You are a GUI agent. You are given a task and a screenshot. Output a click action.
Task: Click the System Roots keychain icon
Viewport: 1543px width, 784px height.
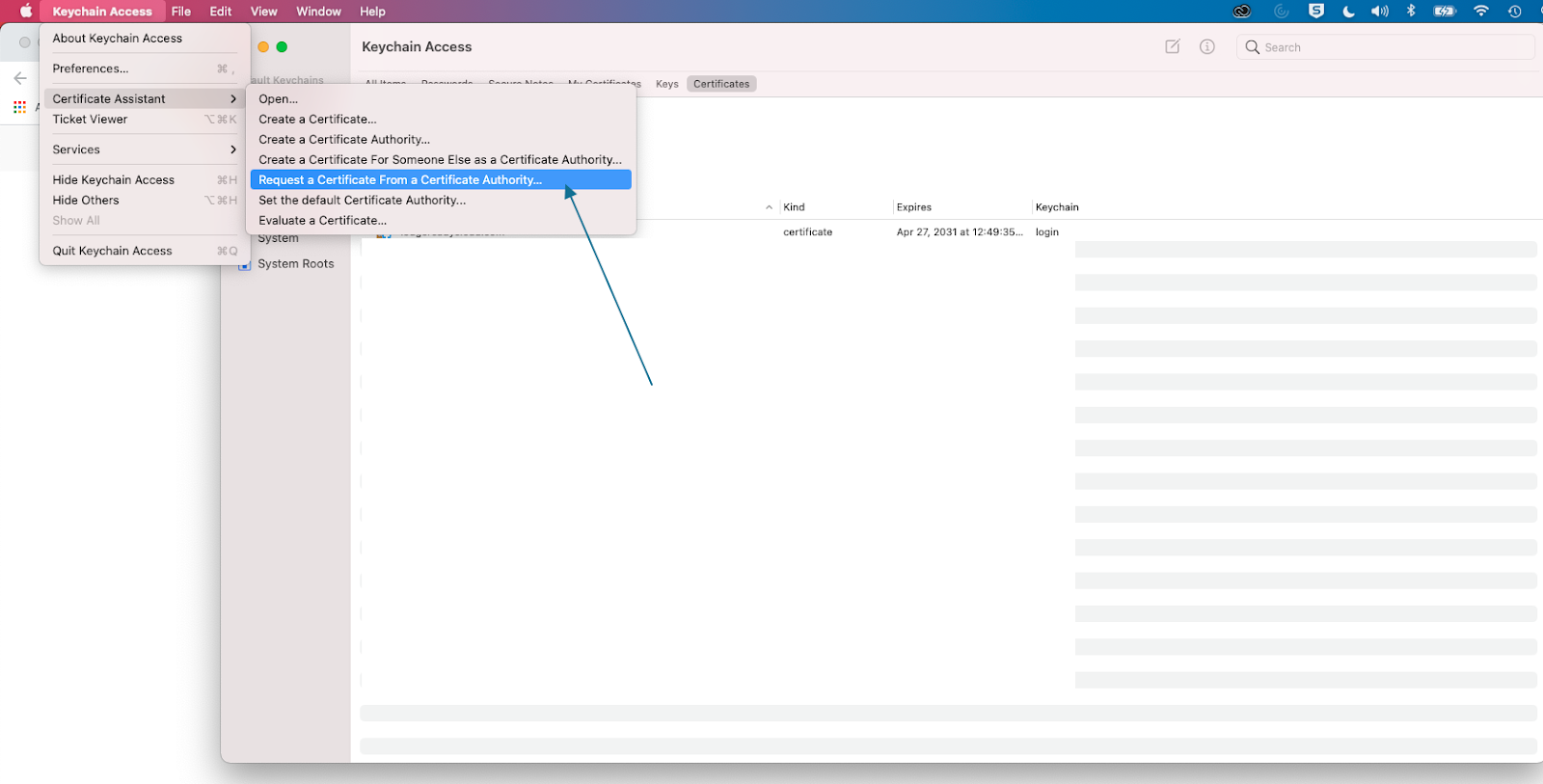pos(245,264)
